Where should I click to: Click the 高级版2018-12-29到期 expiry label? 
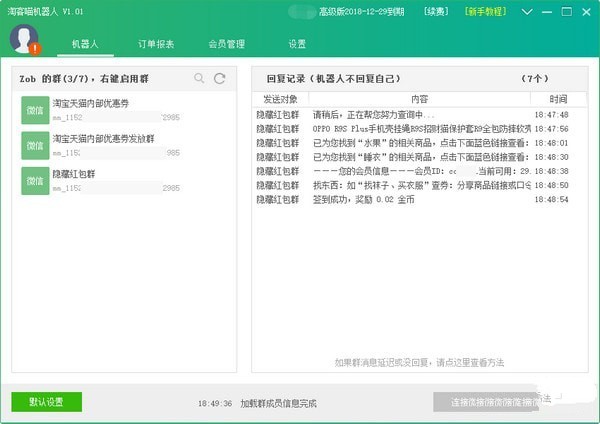pyautogui.click(x=362, y=12)
